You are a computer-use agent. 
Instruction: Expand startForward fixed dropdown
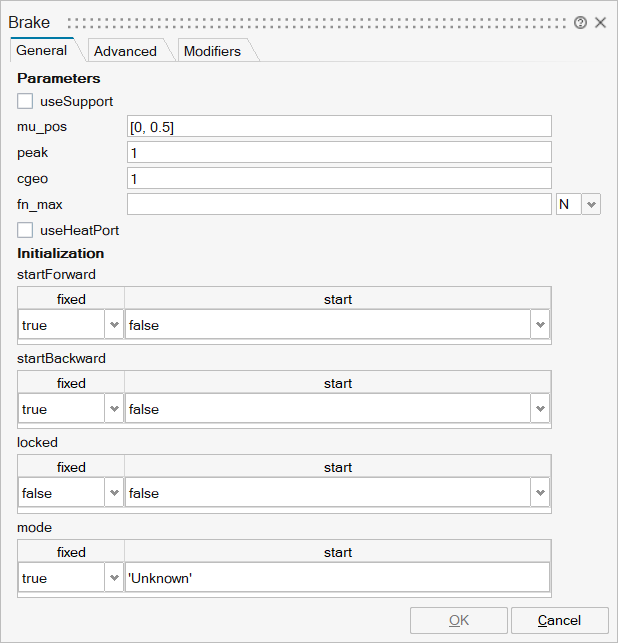113,325
